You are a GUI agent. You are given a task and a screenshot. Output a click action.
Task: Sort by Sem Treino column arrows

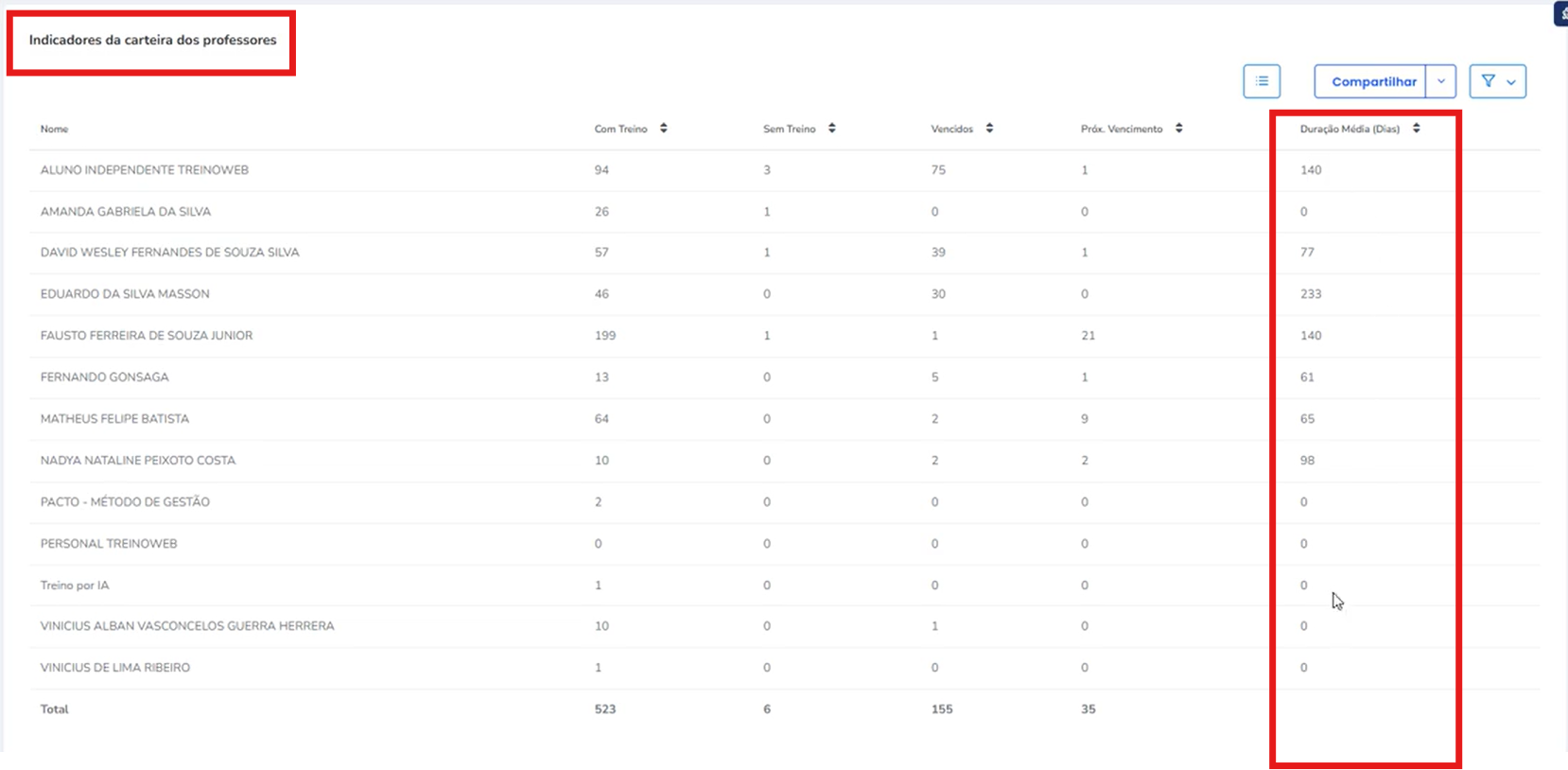point(832,129)
